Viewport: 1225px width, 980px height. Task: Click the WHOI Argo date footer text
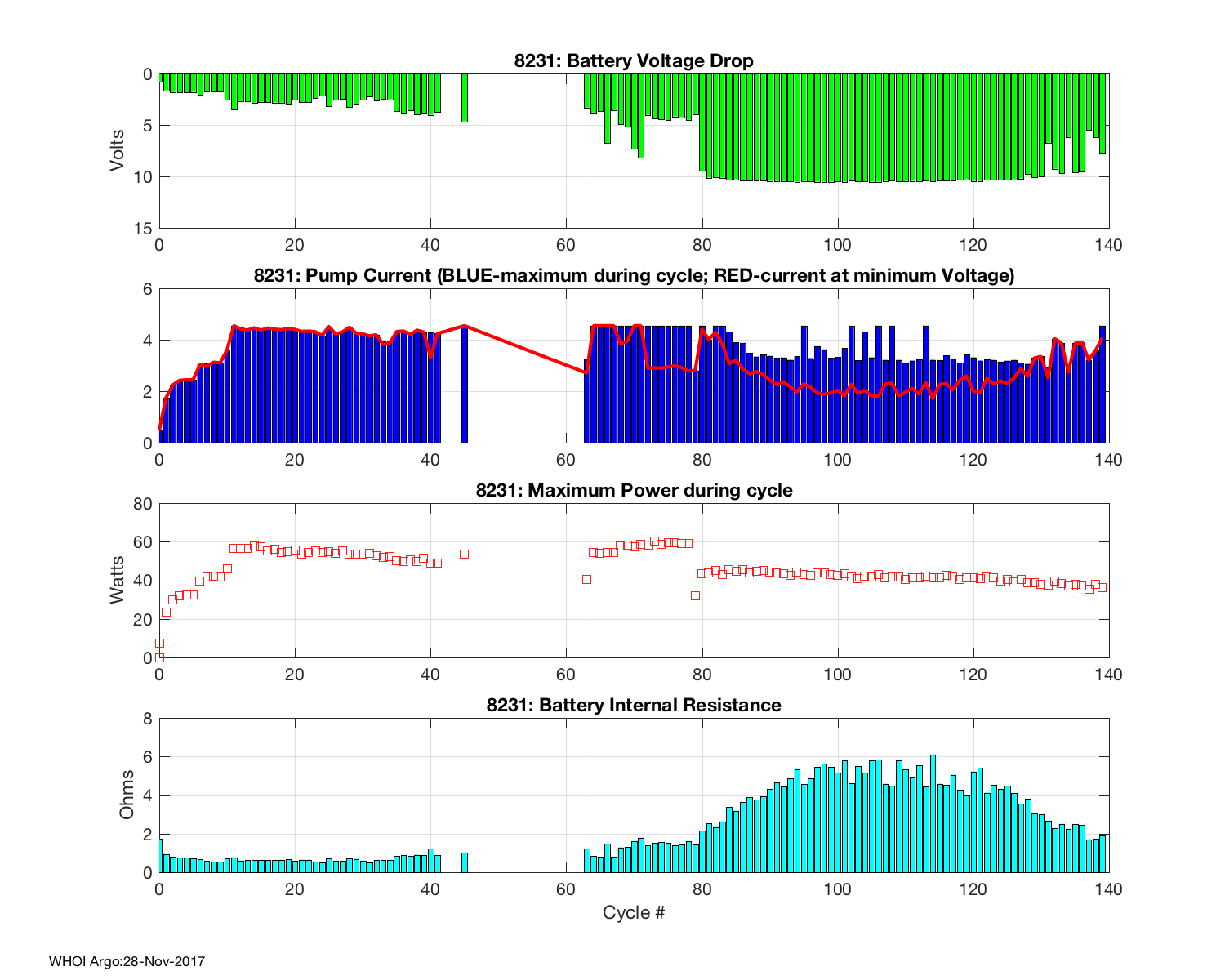127,962
